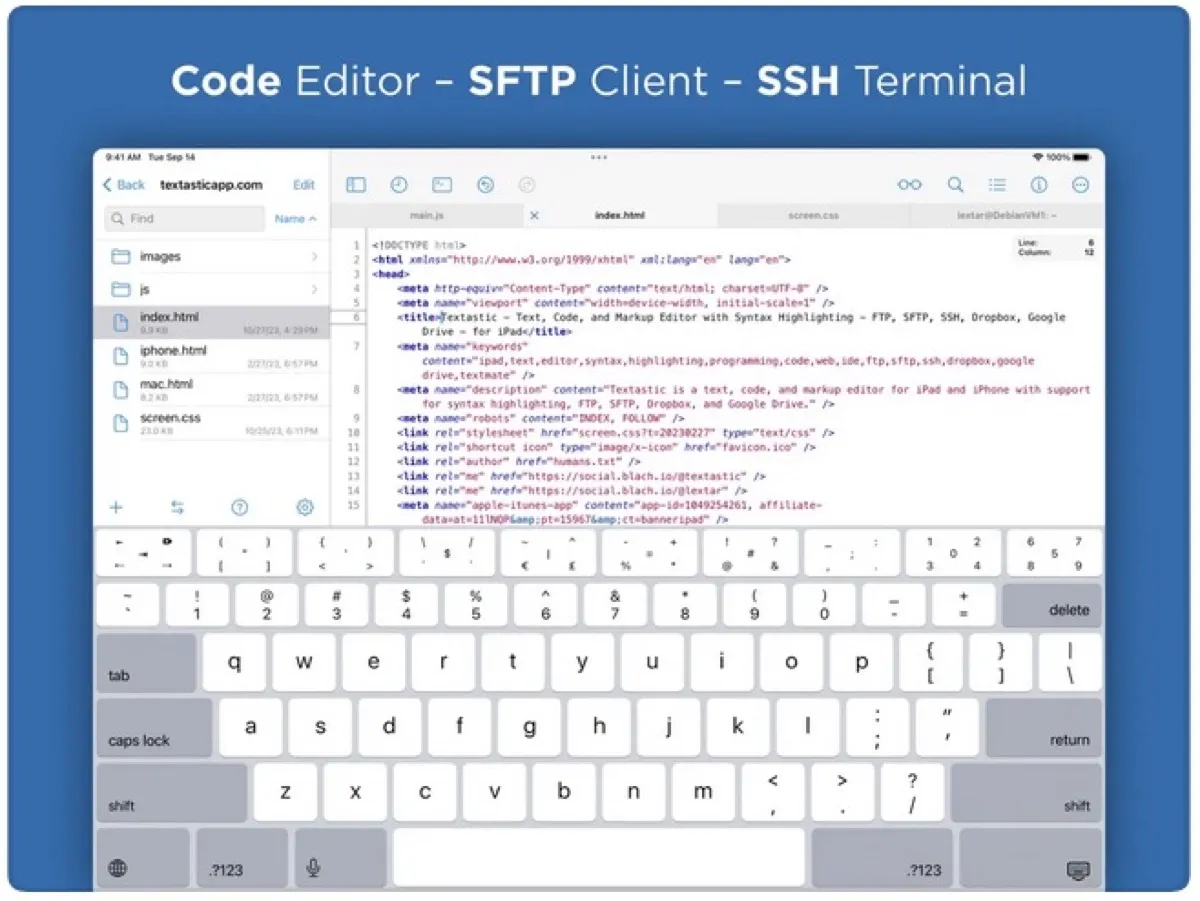Image resolution: width=1200 pixels, height=901 pixels.
Task: Open the terminal console icon
Action: [x=442, y=185]
